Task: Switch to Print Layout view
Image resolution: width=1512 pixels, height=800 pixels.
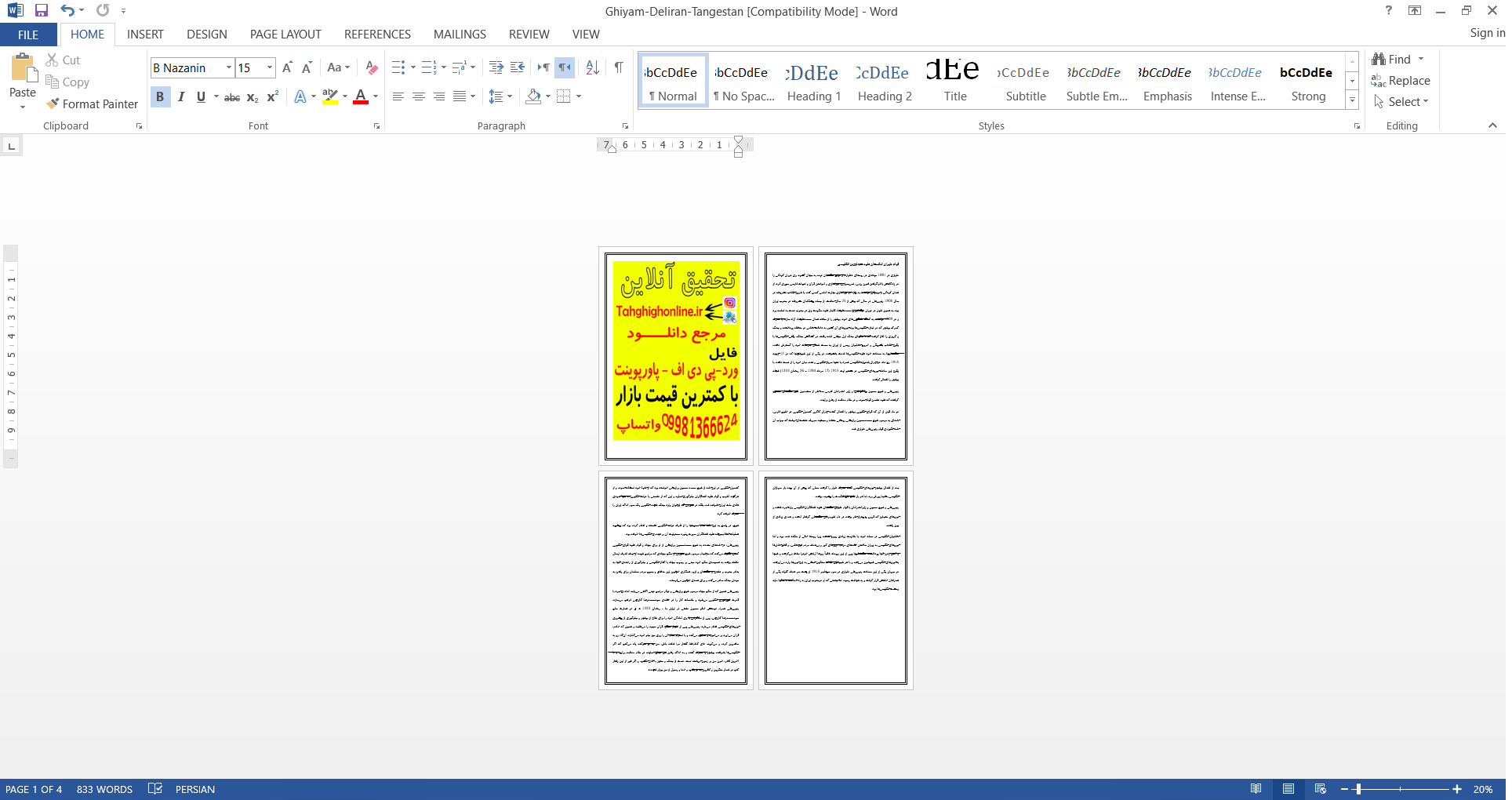Action: tap(1288, 789)
